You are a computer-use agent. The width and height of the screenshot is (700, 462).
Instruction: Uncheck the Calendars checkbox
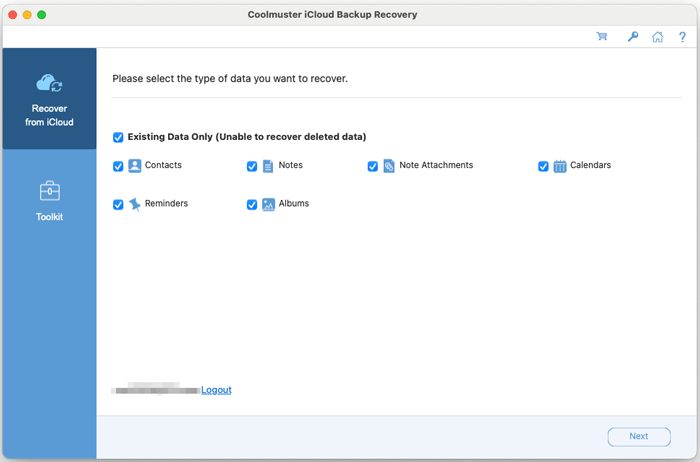click(x=543, y=166)
